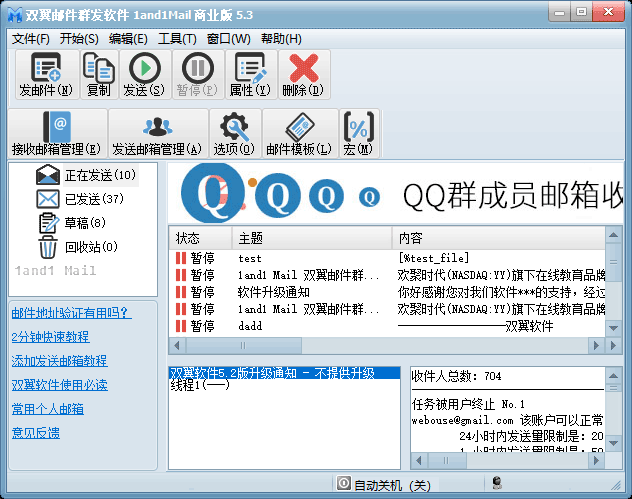Image resolution: width=632 pixels, height=499 pixels.
Task: Select the paused task named test
Action: point(387,258)
